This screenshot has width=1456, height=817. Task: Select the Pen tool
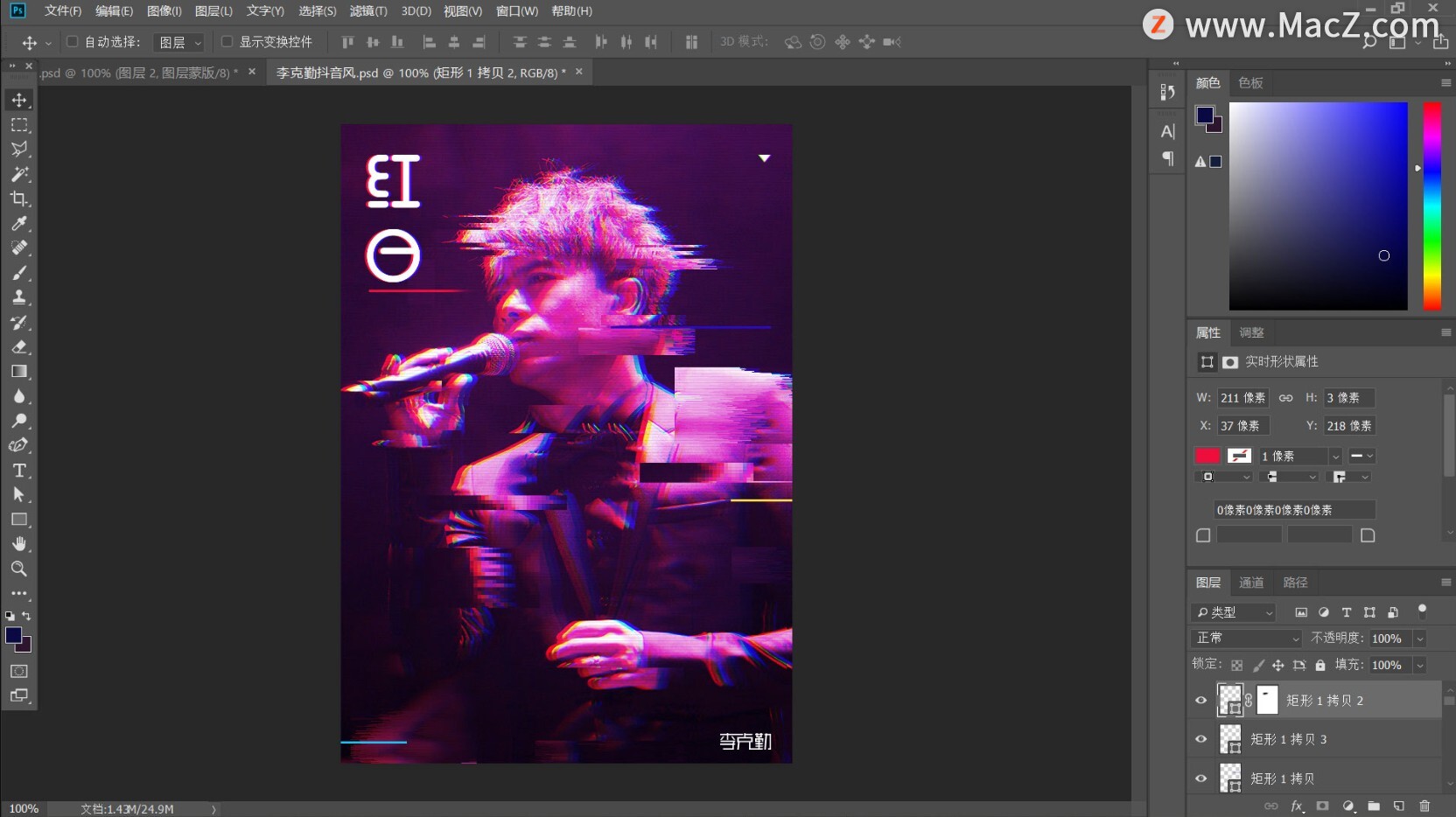[19, 445]
